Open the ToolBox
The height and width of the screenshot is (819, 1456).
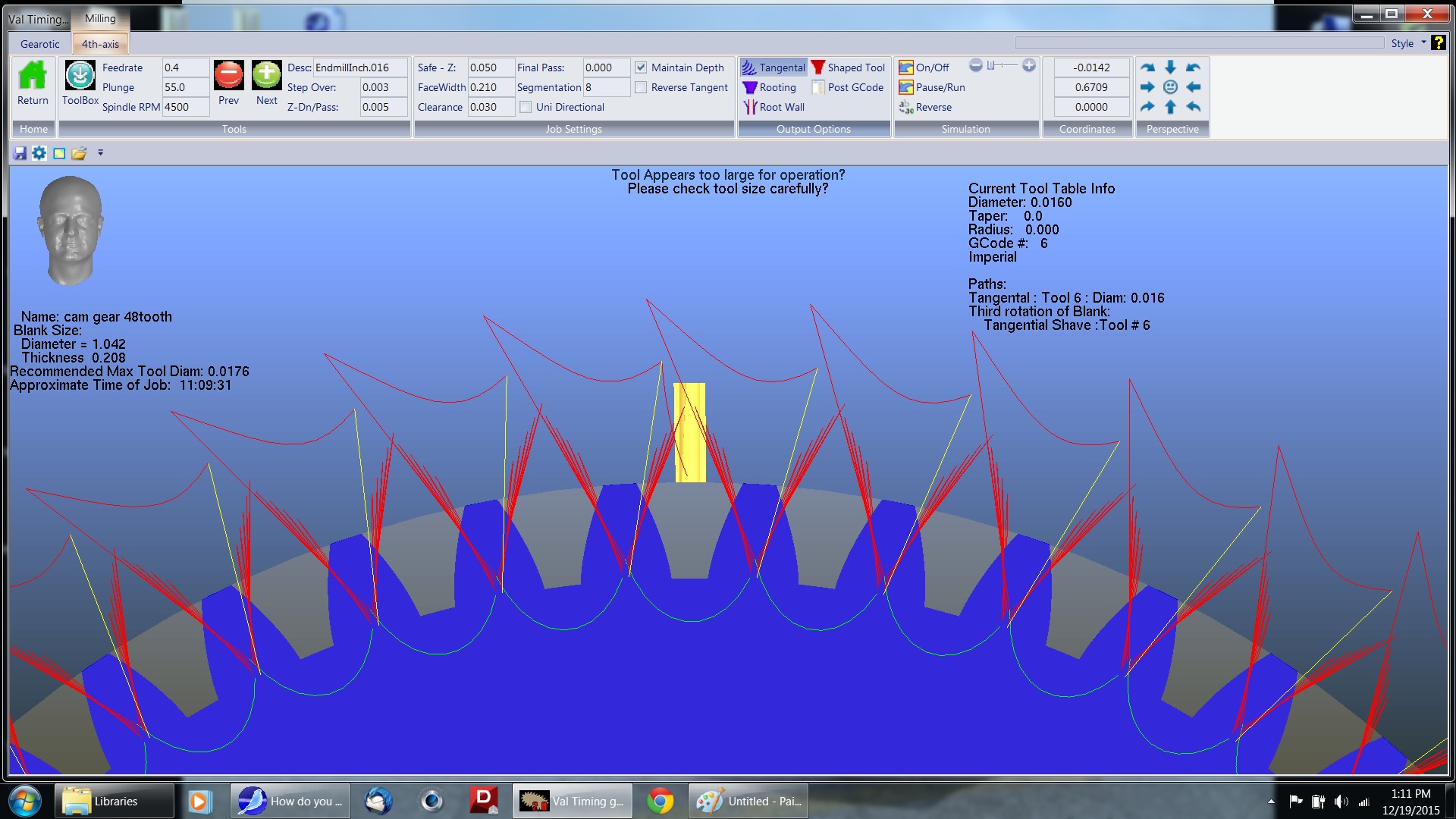point(80,77)
